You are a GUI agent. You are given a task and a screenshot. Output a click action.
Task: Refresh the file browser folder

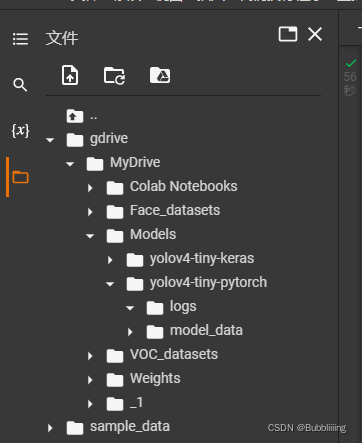click(x=114, y=76)
